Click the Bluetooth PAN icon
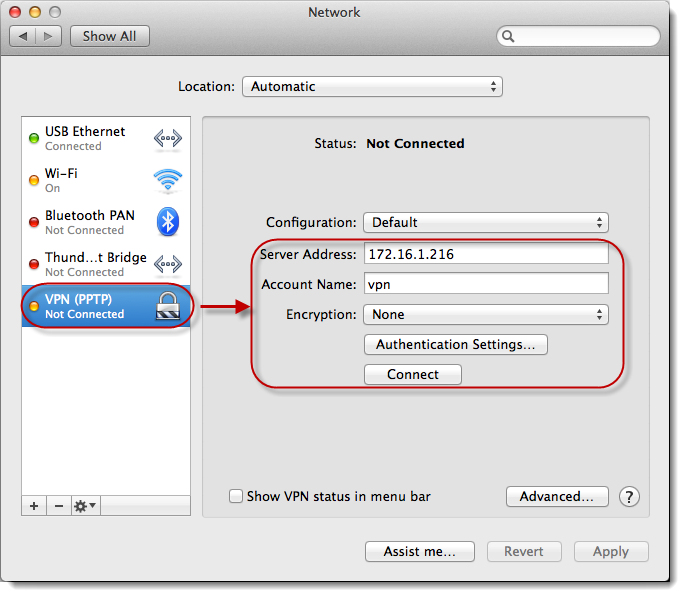This screenshot has height=597, width=685. click(x=167, y=222)
